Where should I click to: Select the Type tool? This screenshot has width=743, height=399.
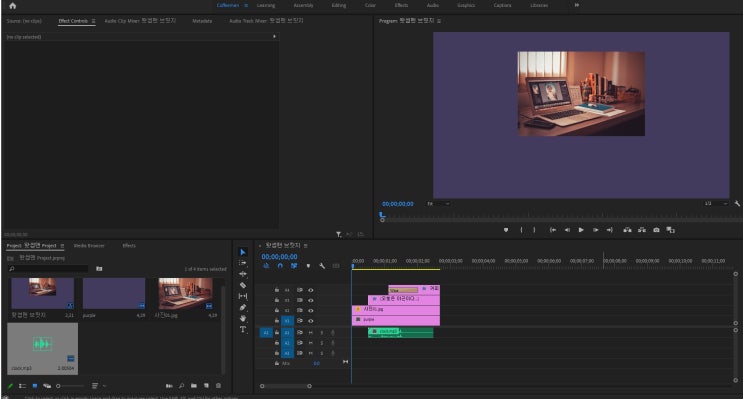point(243,329)
